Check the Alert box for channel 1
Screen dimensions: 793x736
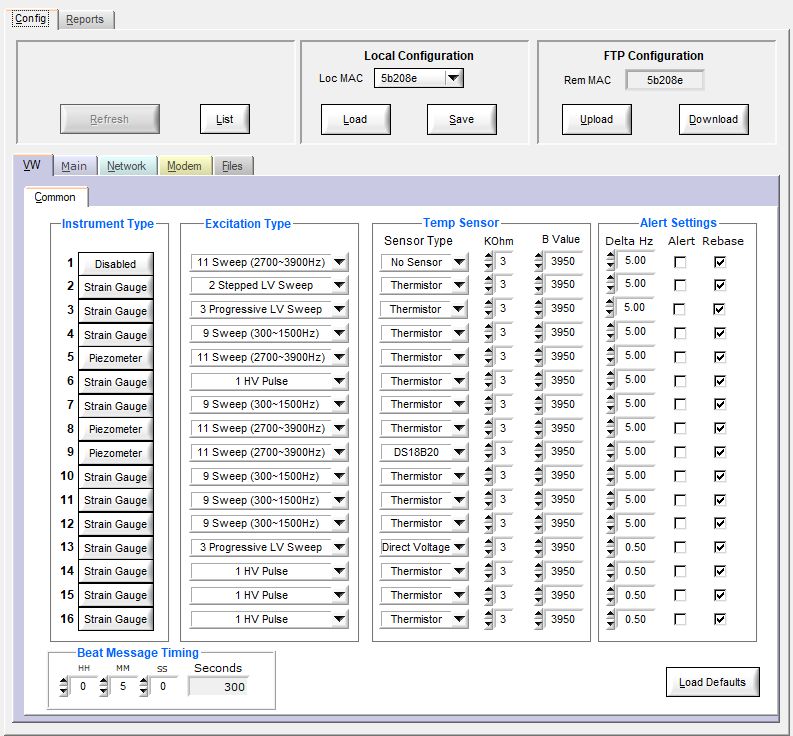click(x=680, y=262)
